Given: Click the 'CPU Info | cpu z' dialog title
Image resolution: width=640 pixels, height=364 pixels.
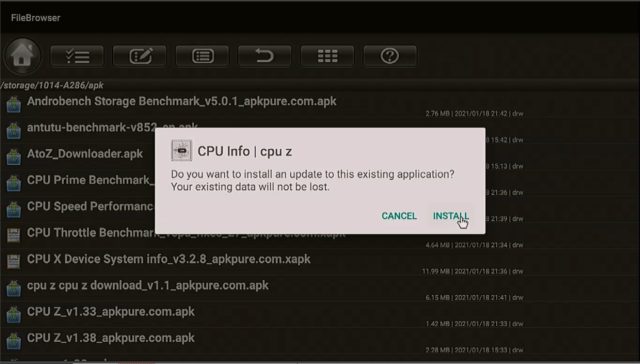Looking at the screenshot, I should pos(244,151).
